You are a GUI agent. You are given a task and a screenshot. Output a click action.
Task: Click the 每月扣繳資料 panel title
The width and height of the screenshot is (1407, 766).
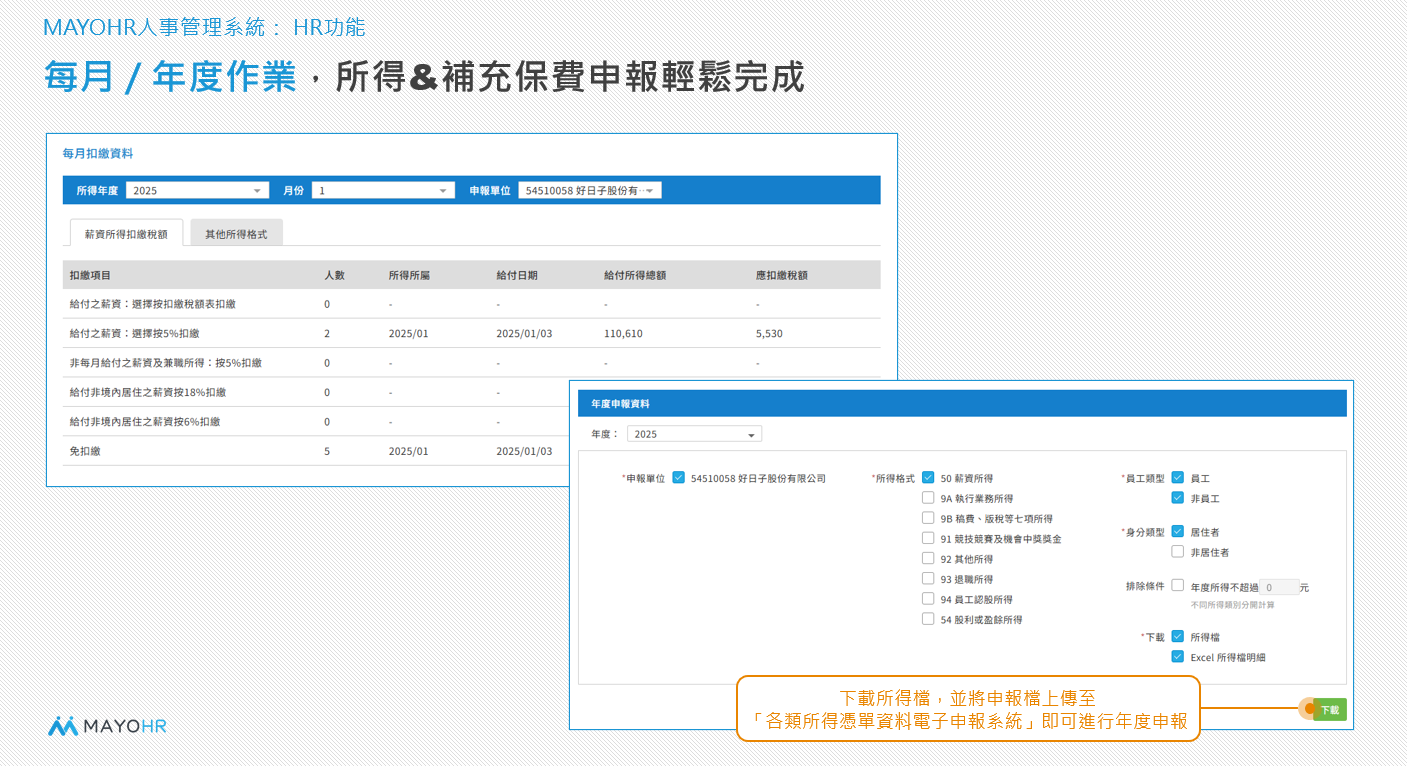click(x=98, y=153)
